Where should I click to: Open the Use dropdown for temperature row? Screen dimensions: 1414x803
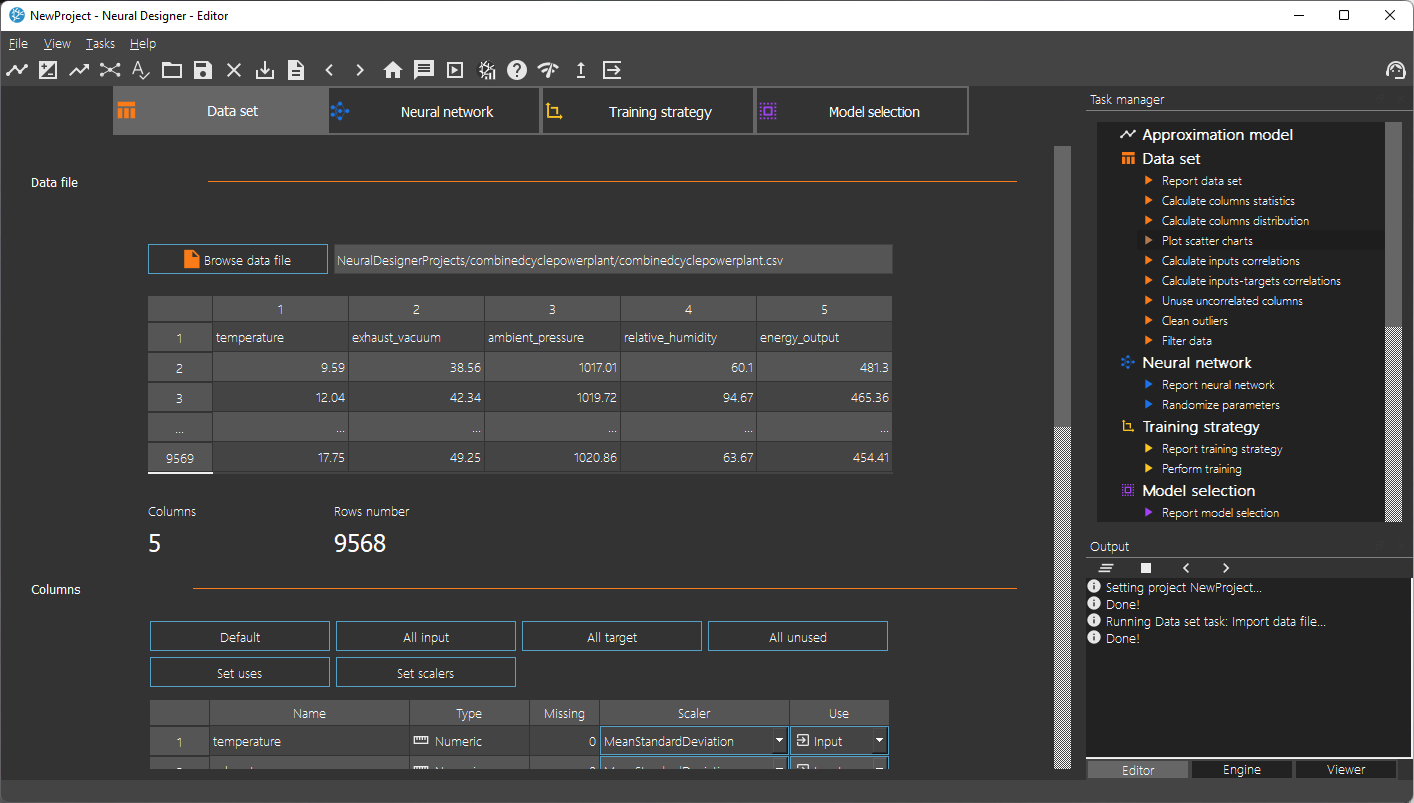[x=879, y=741]
